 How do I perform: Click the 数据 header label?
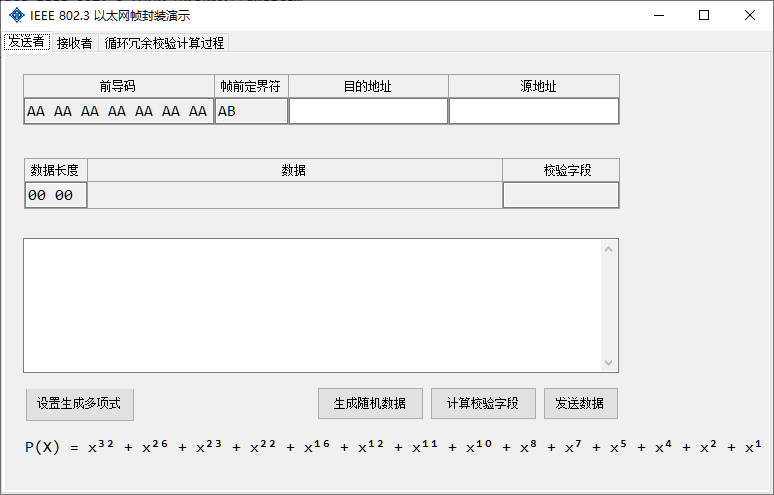tap(295, 170)
